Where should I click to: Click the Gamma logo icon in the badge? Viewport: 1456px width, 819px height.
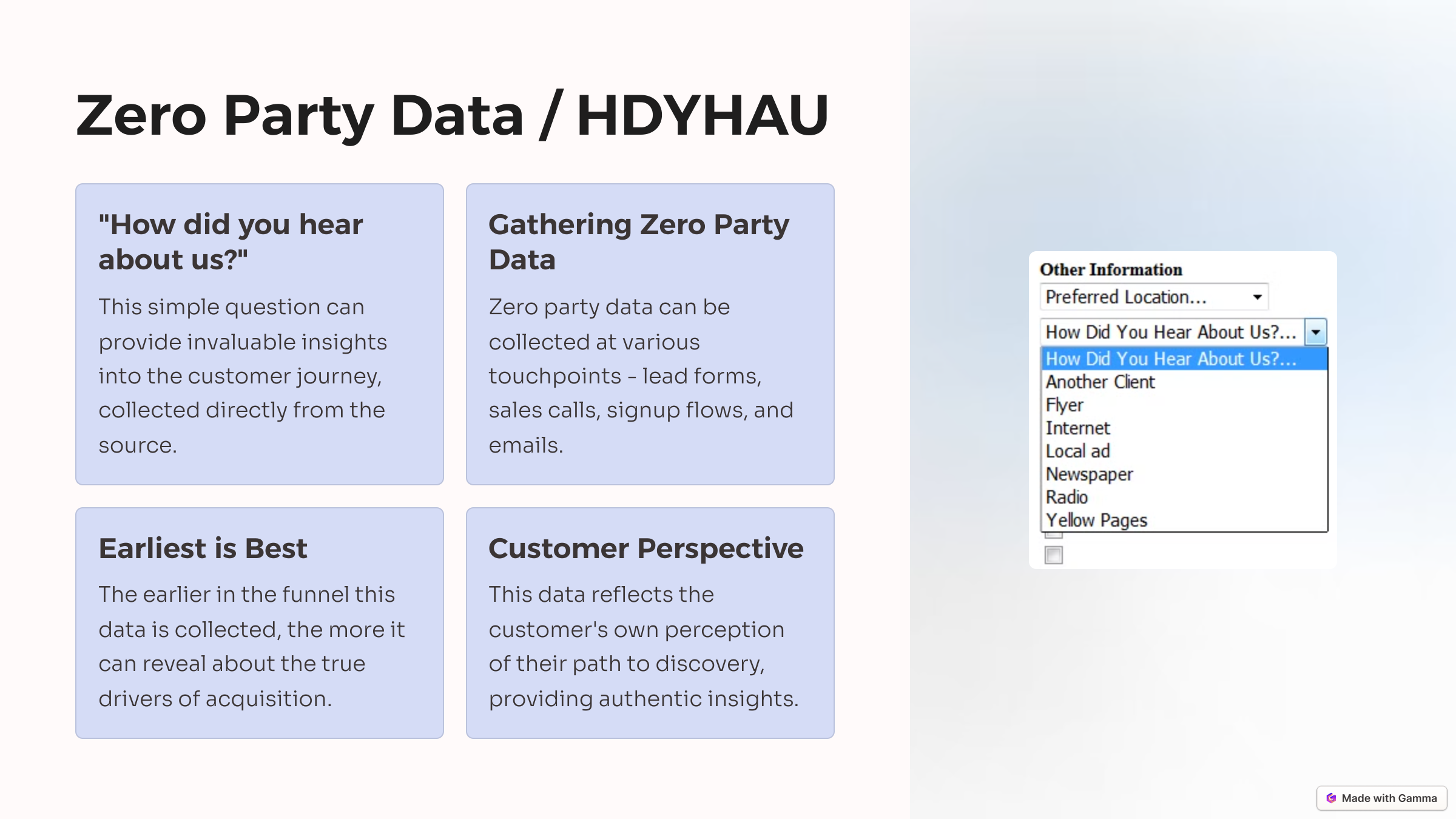(1331, 798)
